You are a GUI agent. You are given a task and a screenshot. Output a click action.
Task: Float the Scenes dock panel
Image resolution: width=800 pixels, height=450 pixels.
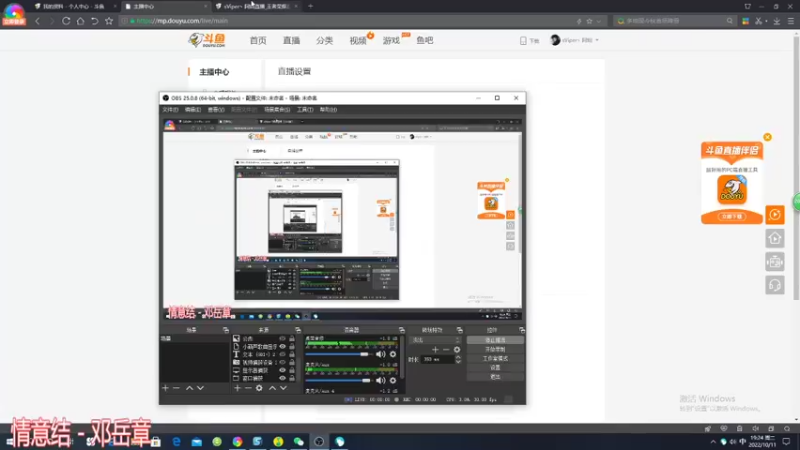(x=226, y=330)
